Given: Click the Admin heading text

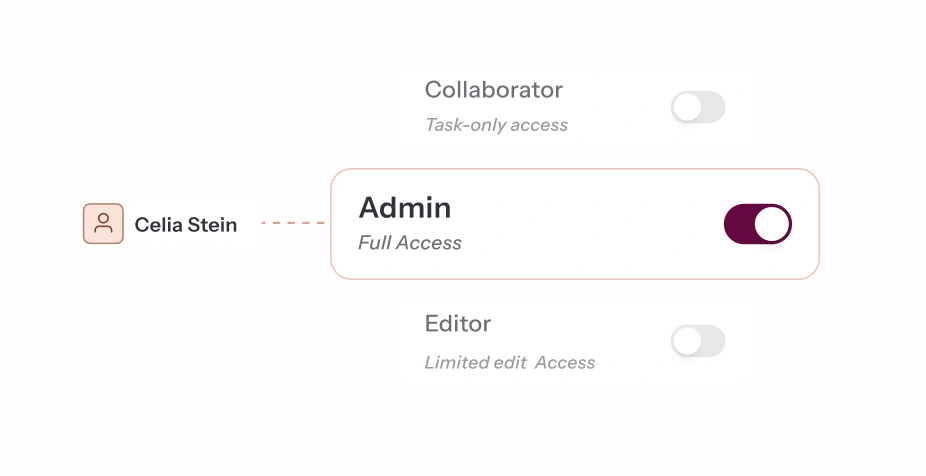Looking at the screenshot, I should 405,208.
